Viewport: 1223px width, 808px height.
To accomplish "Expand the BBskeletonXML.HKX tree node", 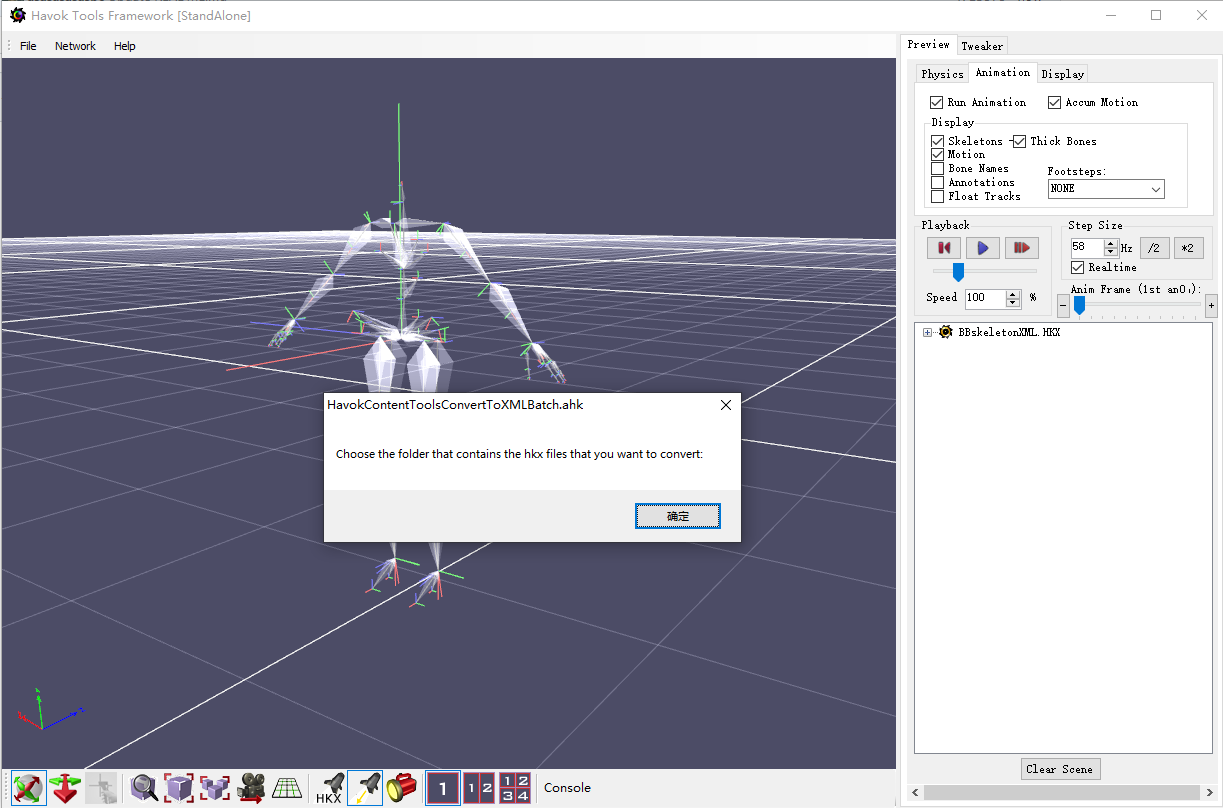I will click(927, 332).
